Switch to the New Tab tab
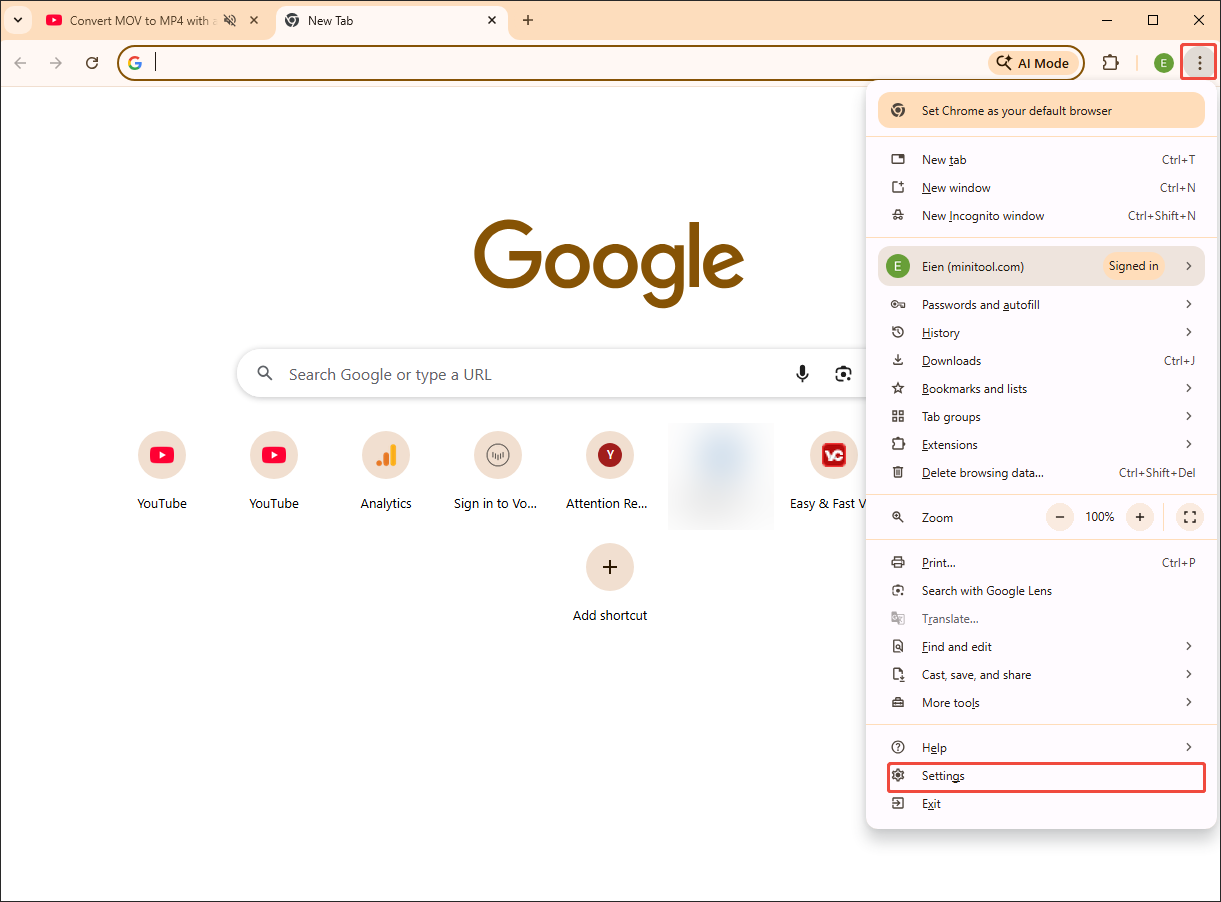This screenshot has height=902, width=1221. [x=390, y=20]
